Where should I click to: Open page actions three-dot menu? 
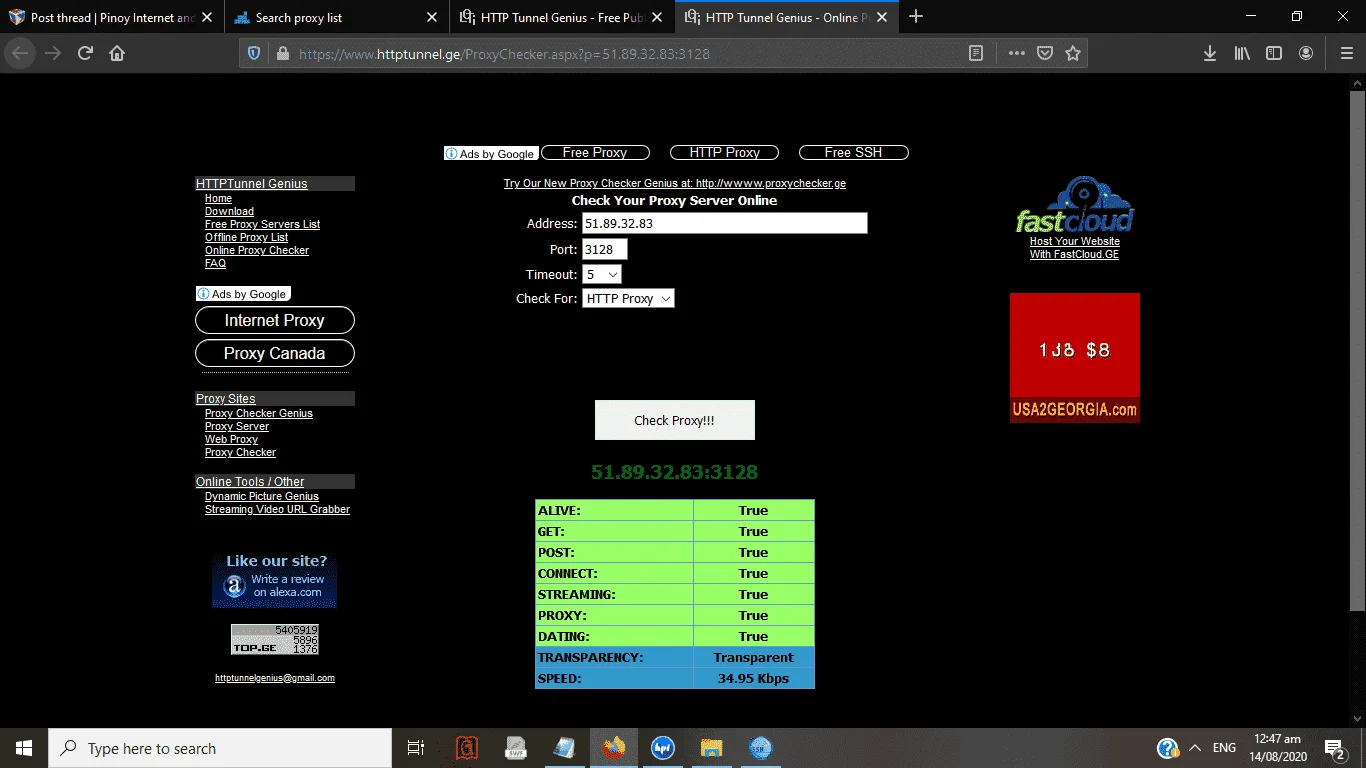click(1016, 54)
